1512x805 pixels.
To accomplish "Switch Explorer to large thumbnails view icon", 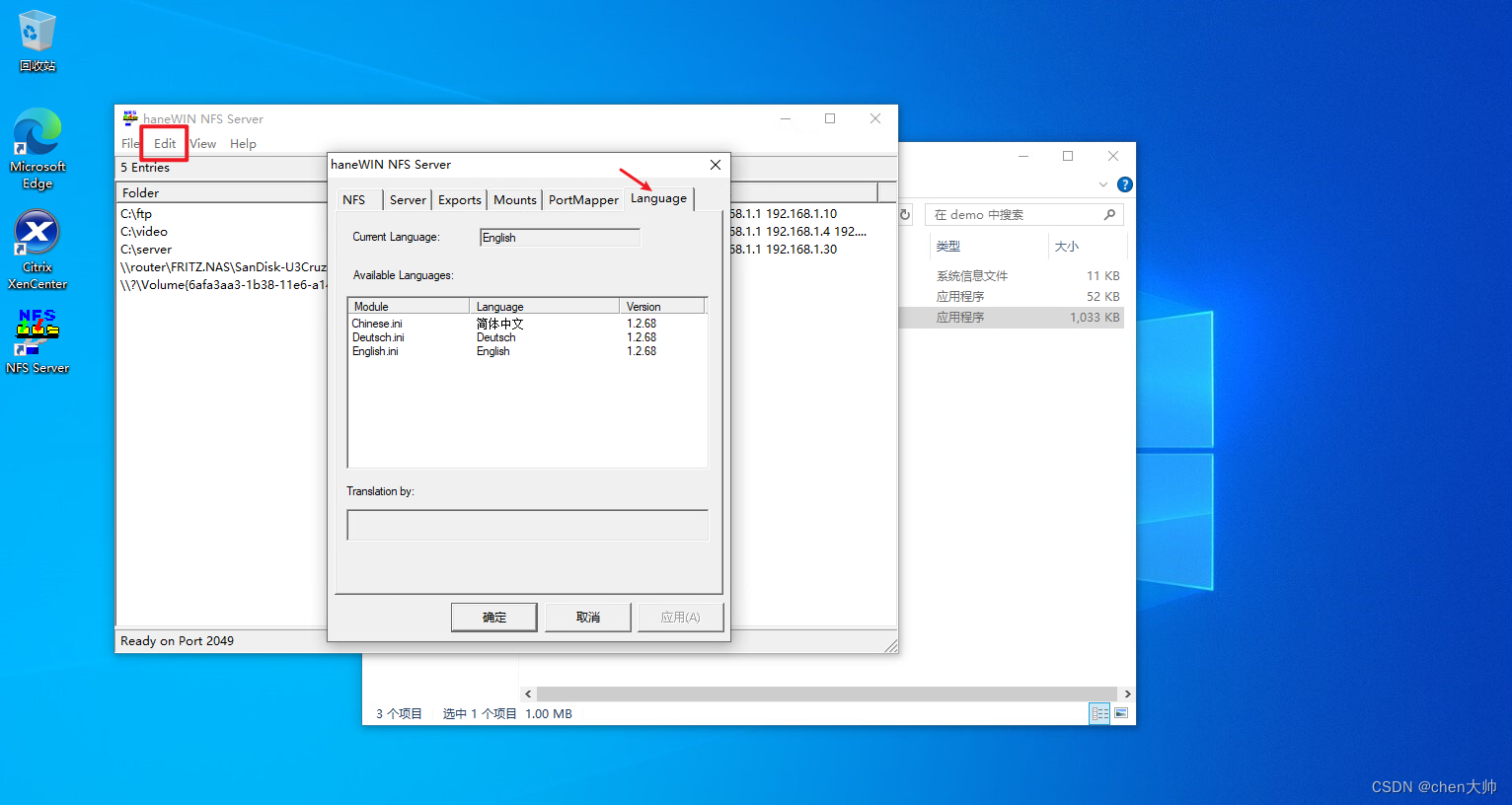I will coord(1121,713).
